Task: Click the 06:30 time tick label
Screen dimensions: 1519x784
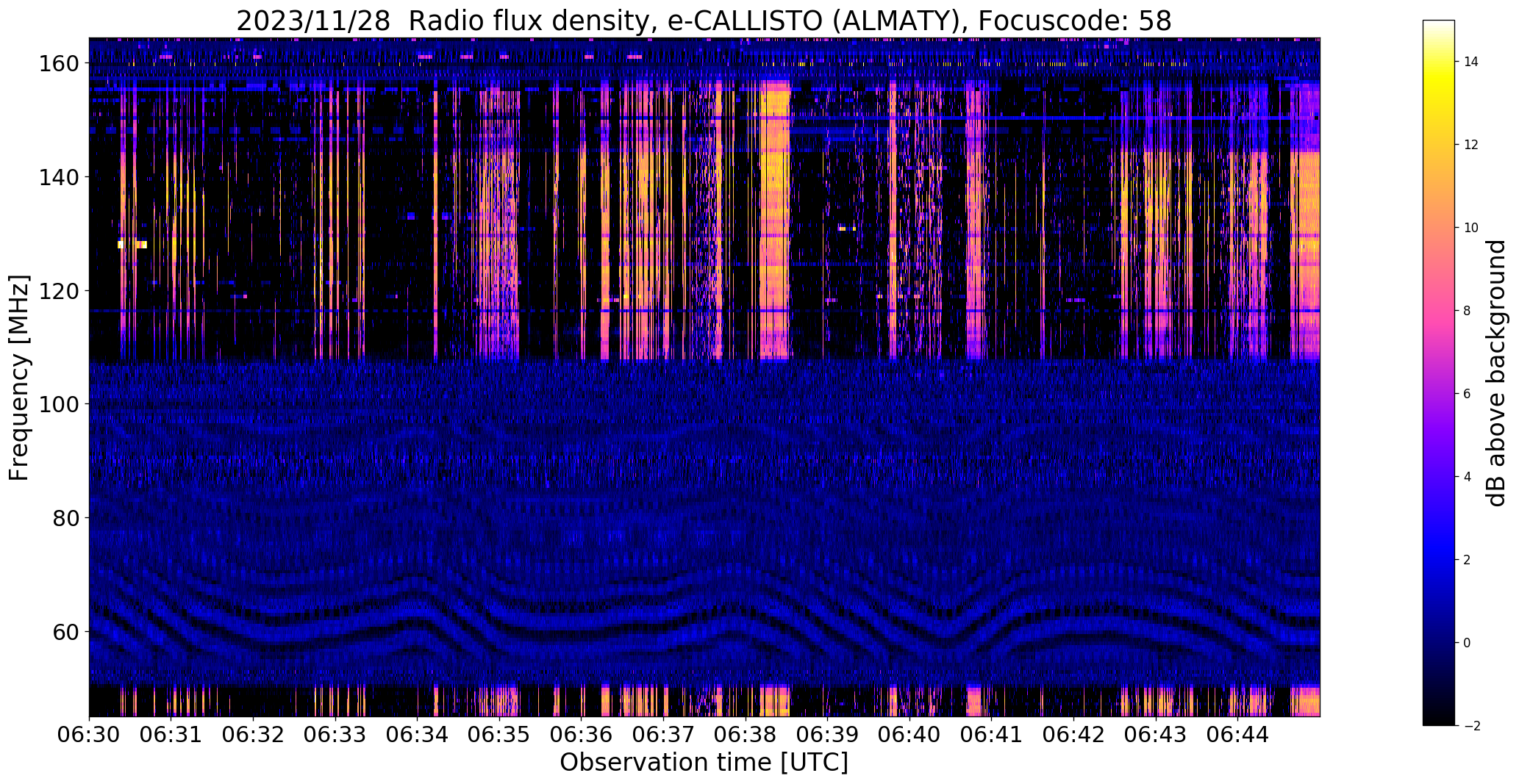Action: 89,734
